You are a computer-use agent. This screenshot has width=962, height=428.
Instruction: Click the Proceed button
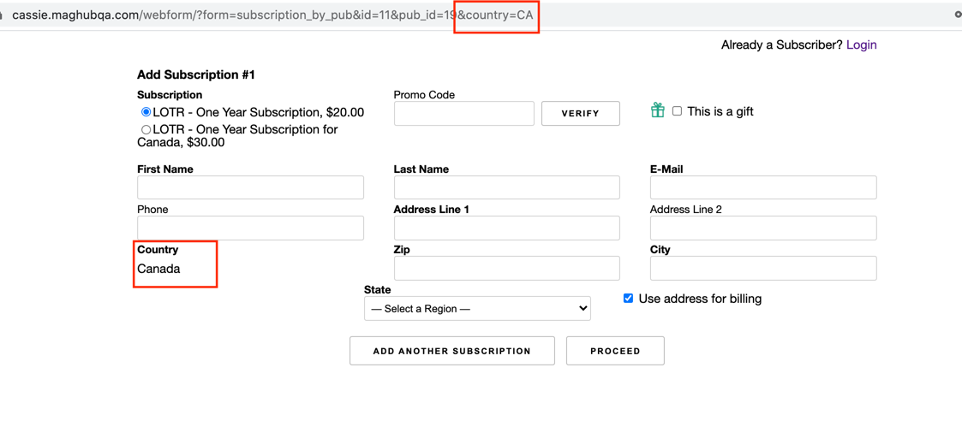[x=614, y=351]
